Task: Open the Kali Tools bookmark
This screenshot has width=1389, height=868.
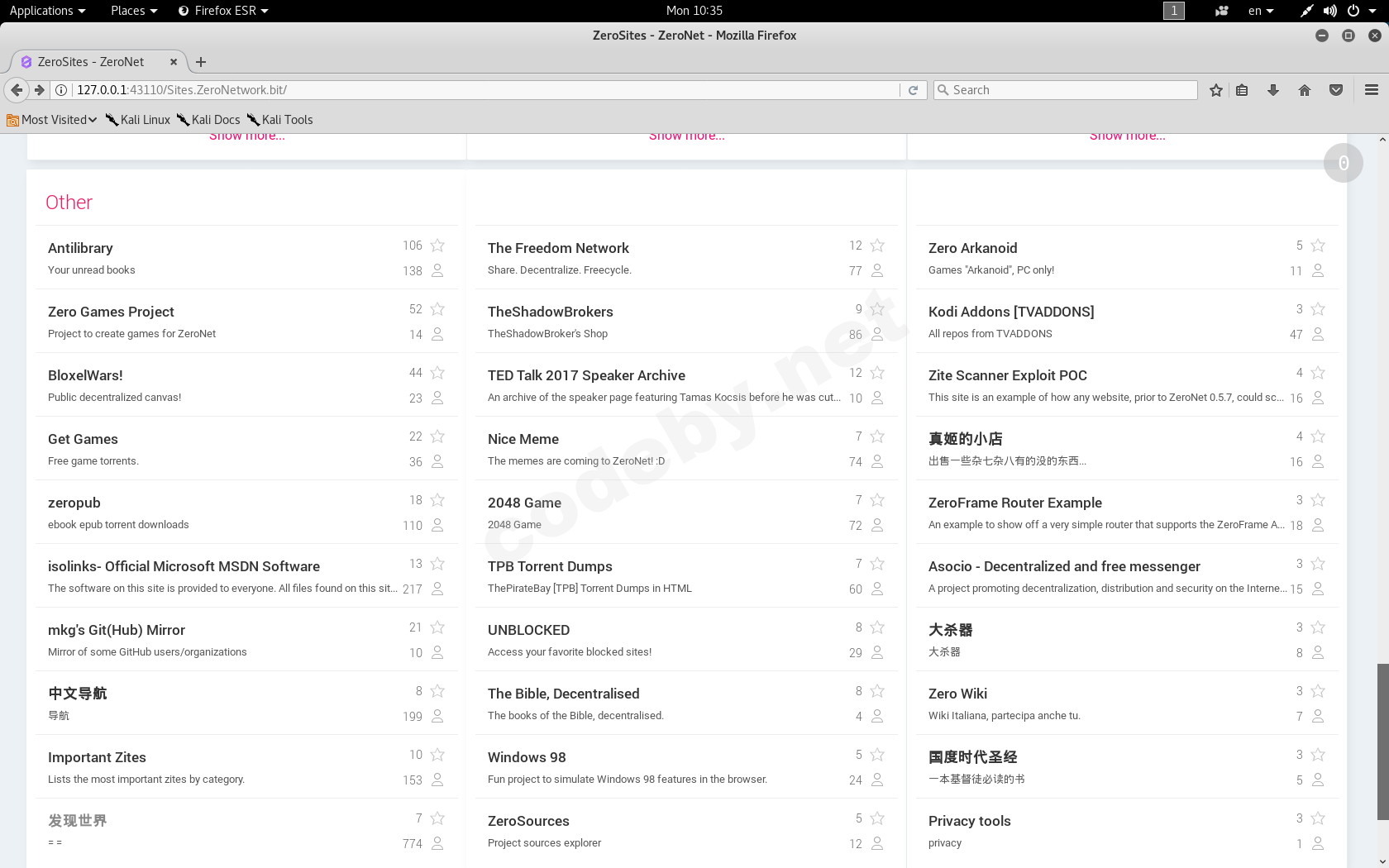Action: click(279, 119)
